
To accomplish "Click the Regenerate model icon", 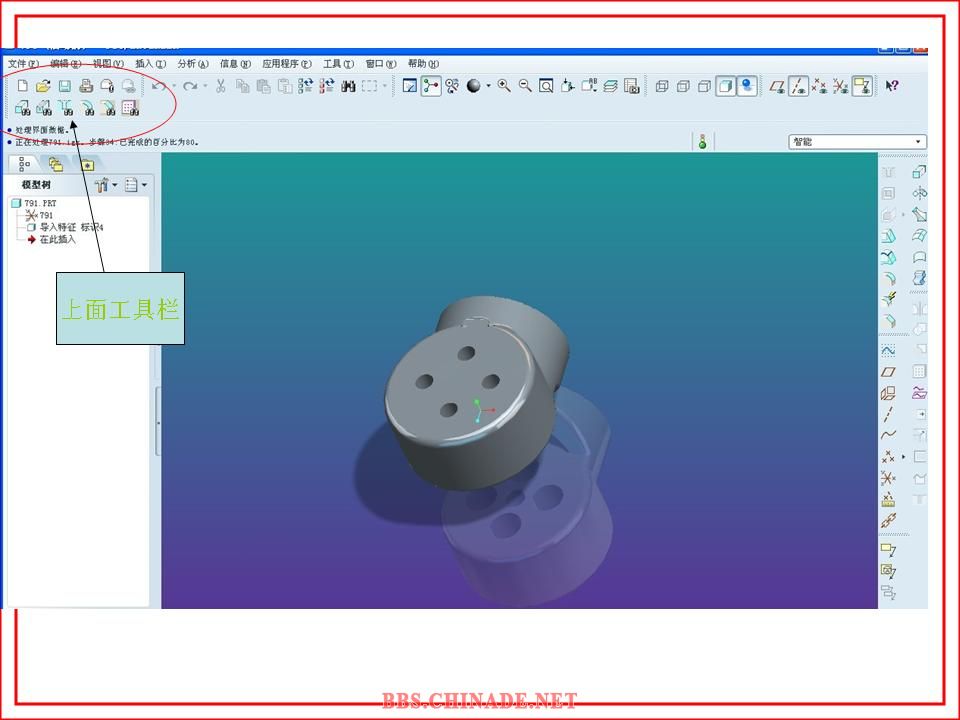I will point(306,86).
